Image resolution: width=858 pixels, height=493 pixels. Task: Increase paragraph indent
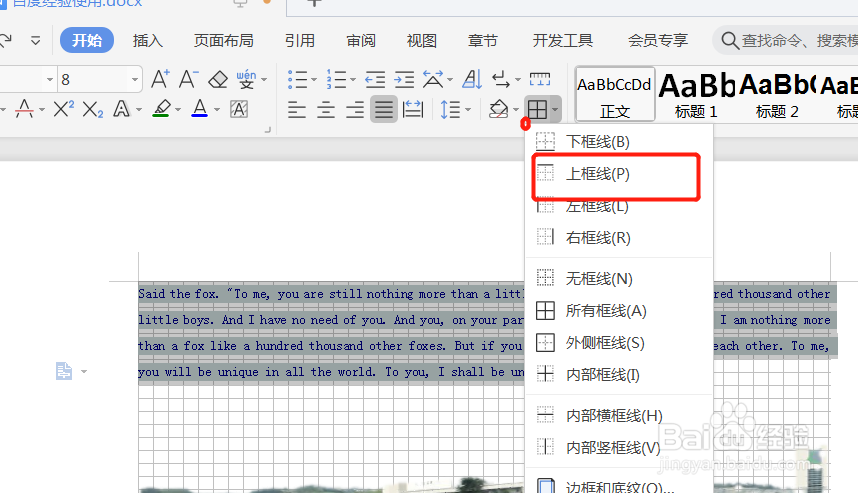(x=404, y=80)
